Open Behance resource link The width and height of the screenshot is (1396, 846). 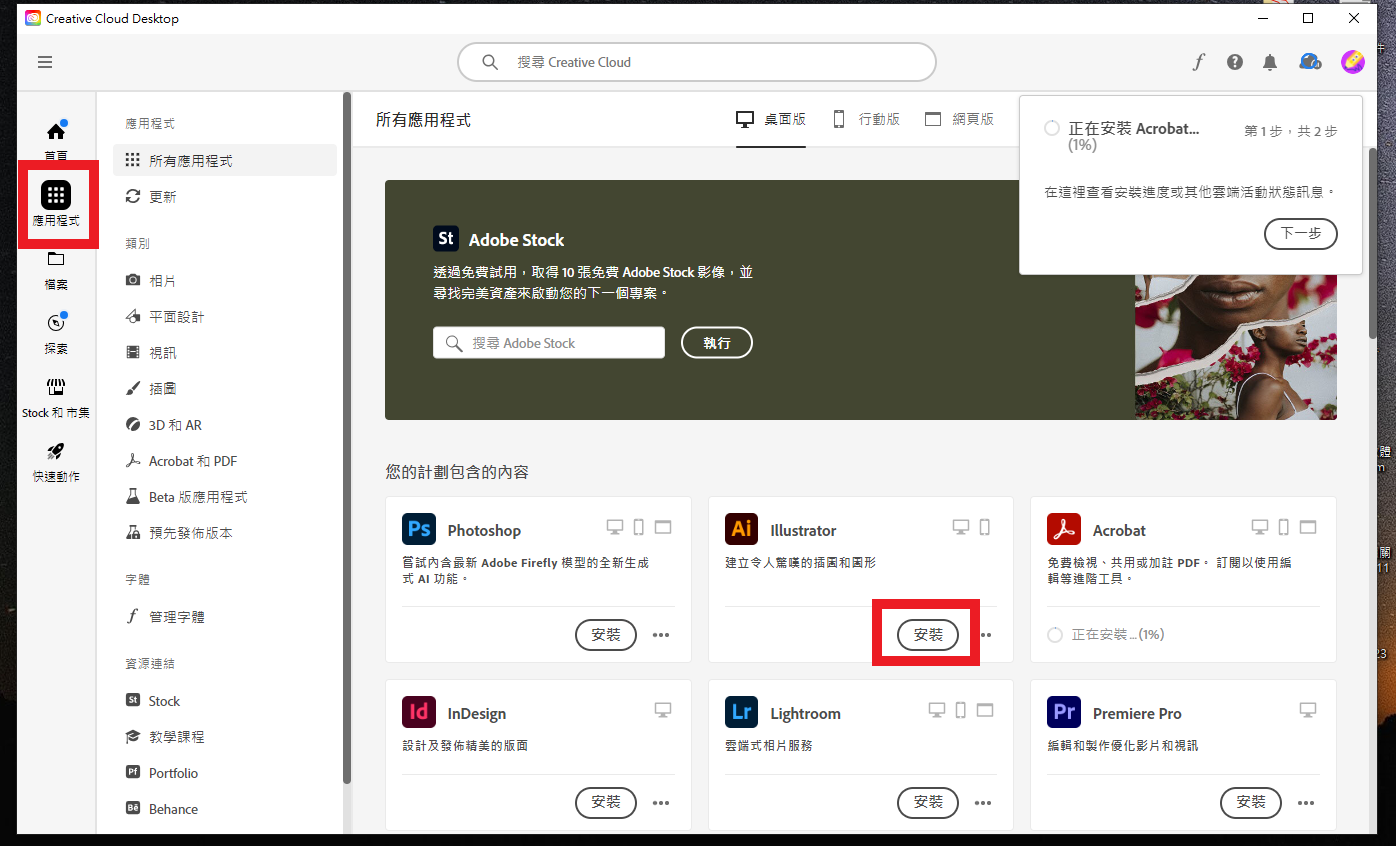click(225, 809)
